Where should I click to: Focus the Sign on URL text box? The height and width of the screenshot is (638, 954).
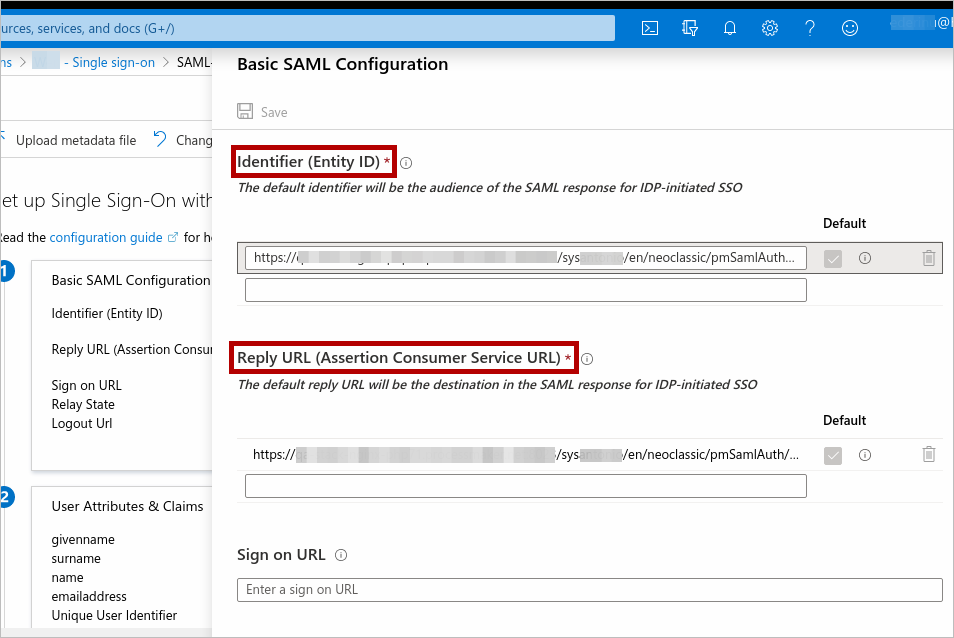pyautogui.click(x=589, y=590)
